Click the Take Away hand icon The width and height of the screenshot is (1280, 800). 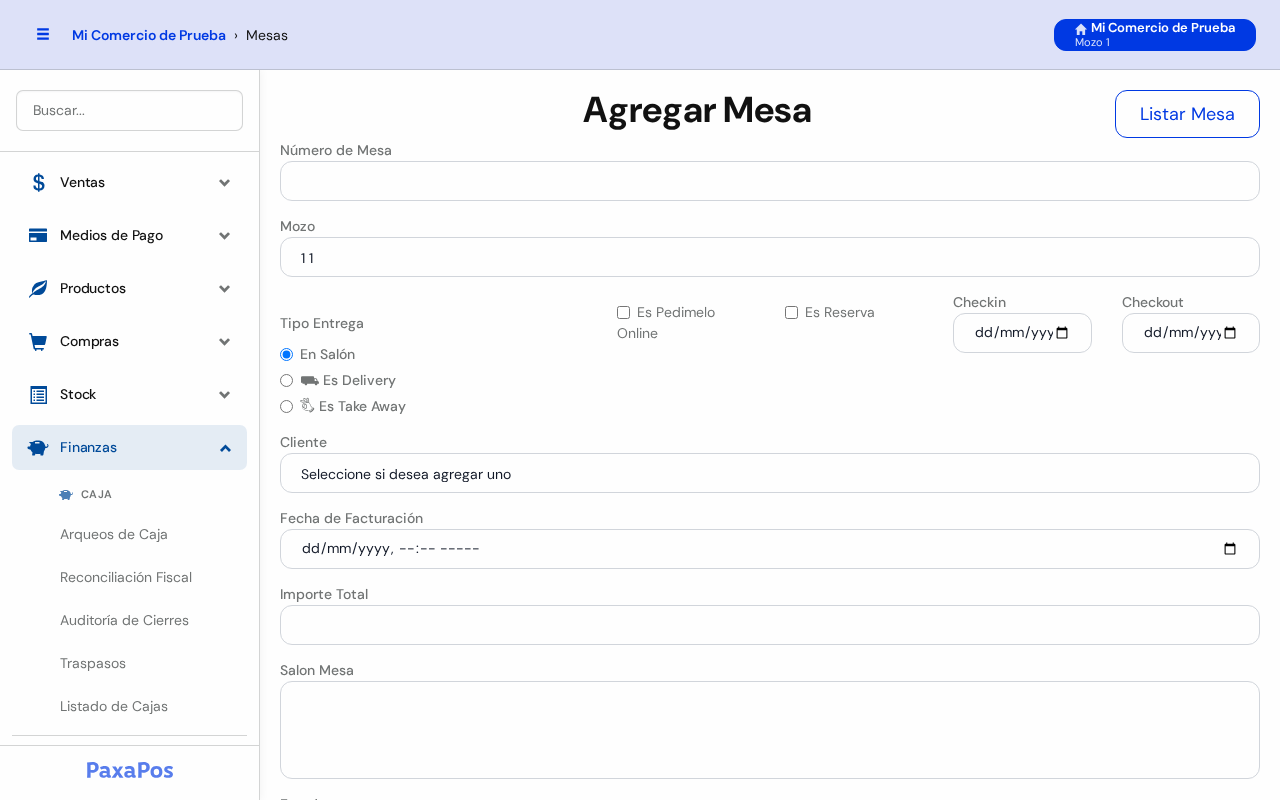(x=307, y=405)
